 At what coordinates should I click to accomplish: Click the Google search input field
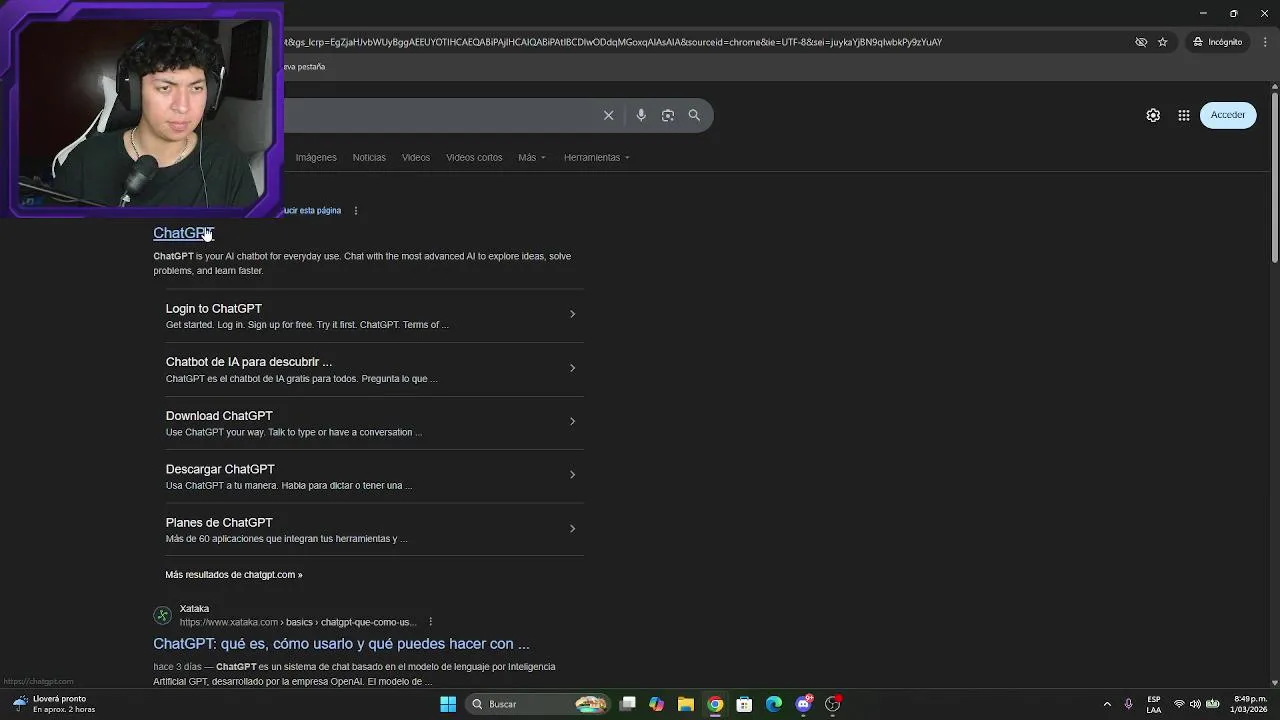440,115
